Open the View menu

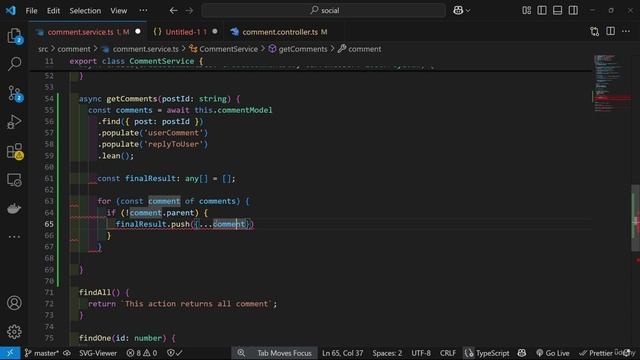[x=118, y=11]
